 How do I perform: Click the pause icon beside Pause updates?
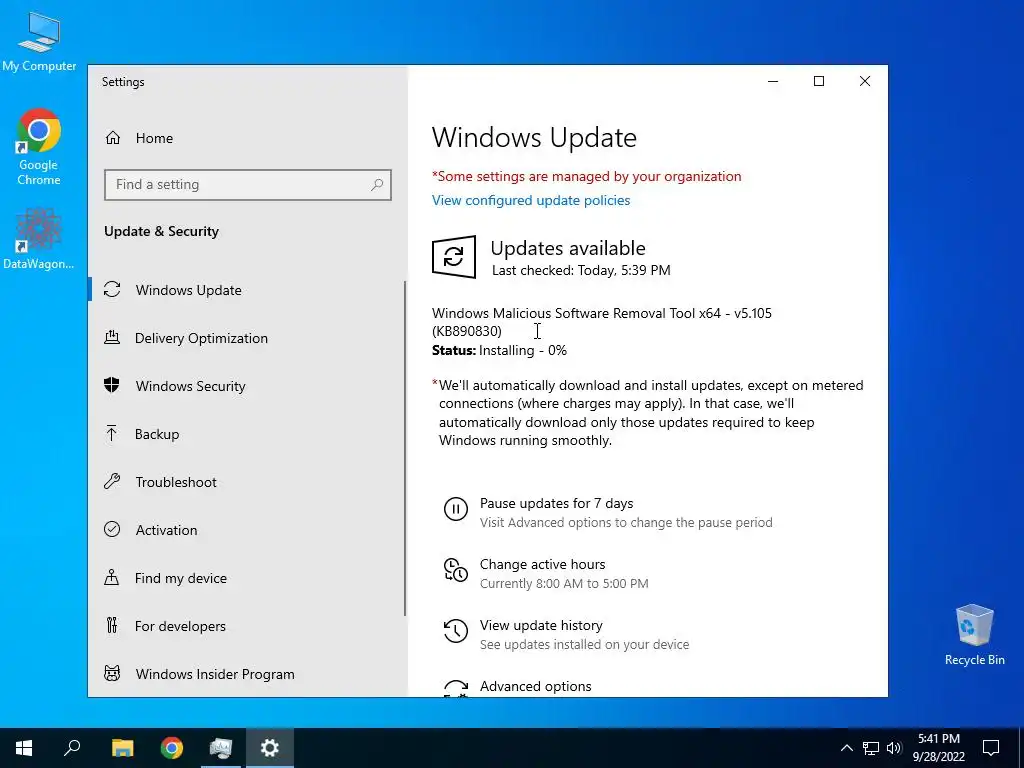point(456,509)
